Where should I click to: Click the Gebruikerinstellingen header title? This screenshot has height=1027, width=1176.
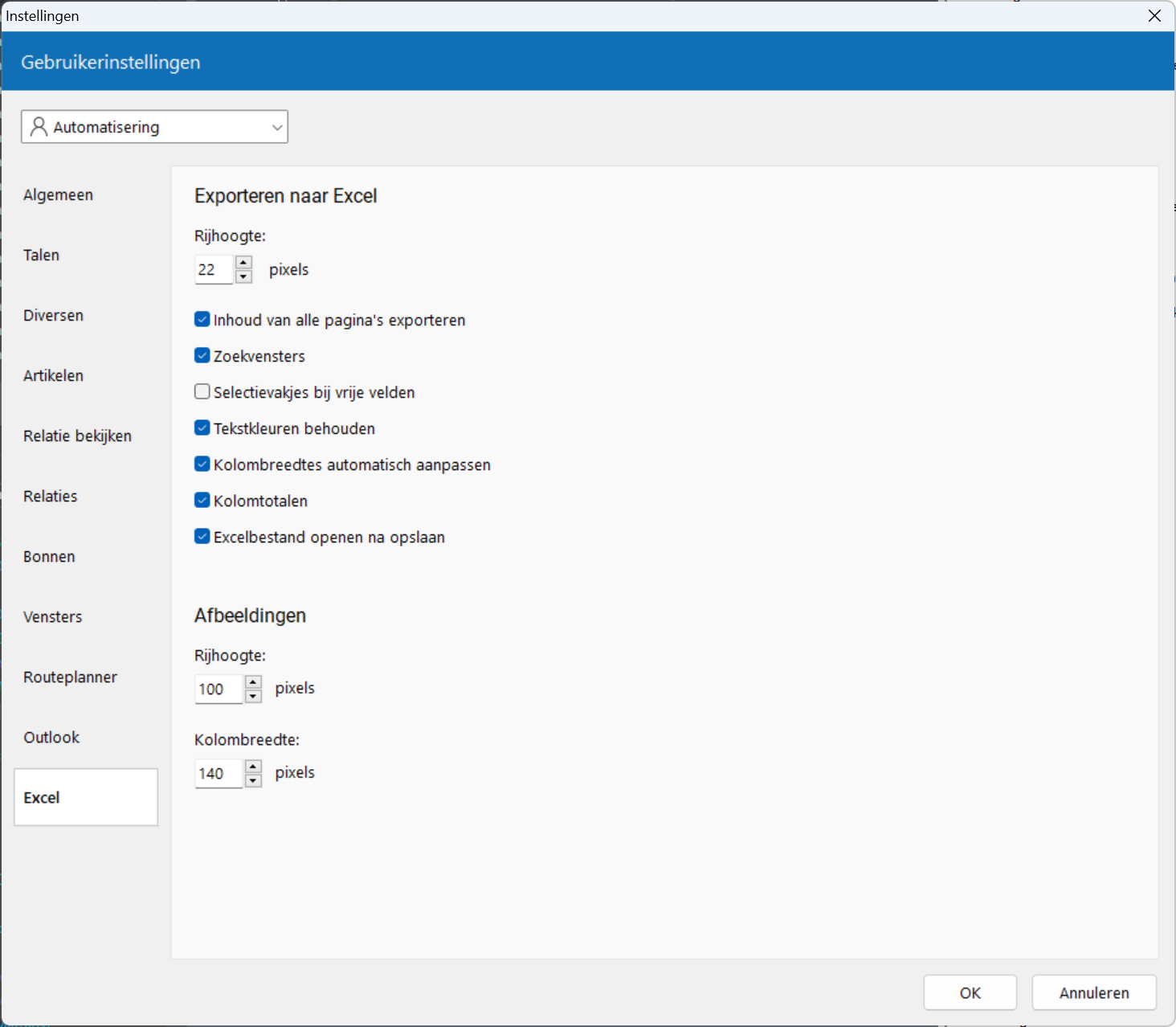click(x=111, y=62)
